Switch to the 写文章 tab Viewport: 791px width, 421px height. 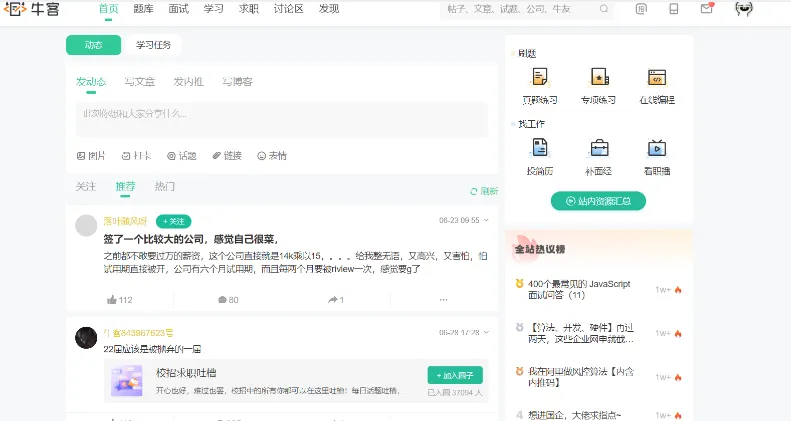[x=140, y=82]
